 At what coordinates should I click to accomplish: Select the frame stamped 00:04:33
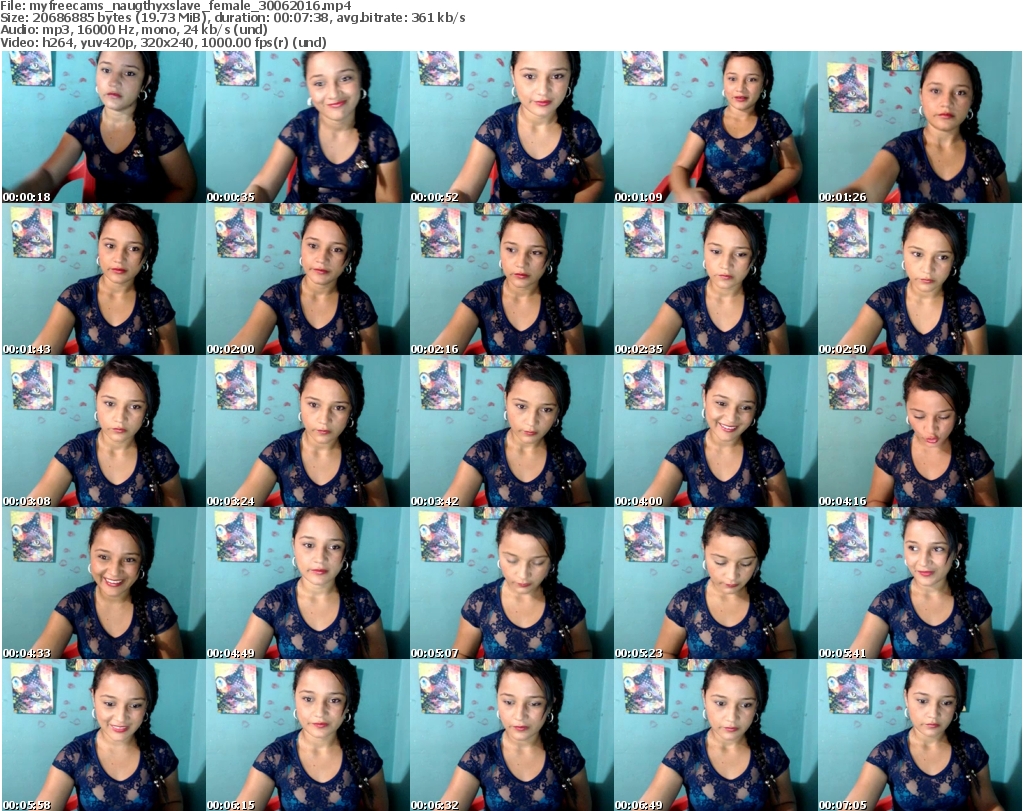coord(103,583)
